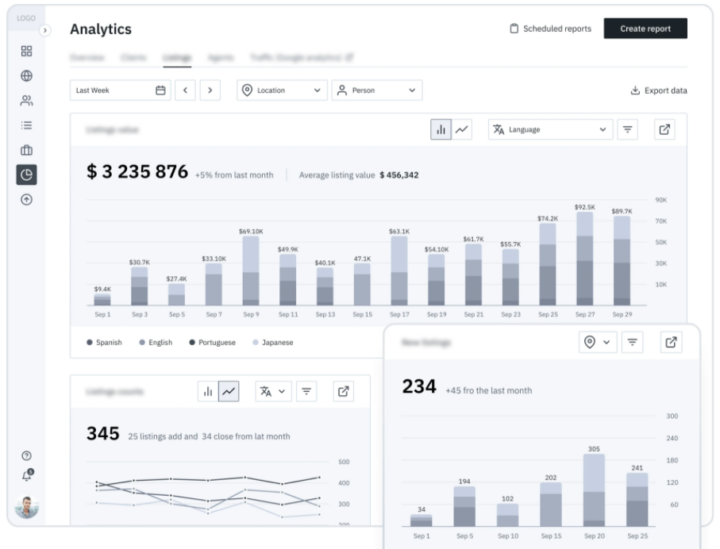Image resolution: width=720 pixels, height=549 pixels.
Task: Switch listings value chart to line view
Action: coord(462,129)
